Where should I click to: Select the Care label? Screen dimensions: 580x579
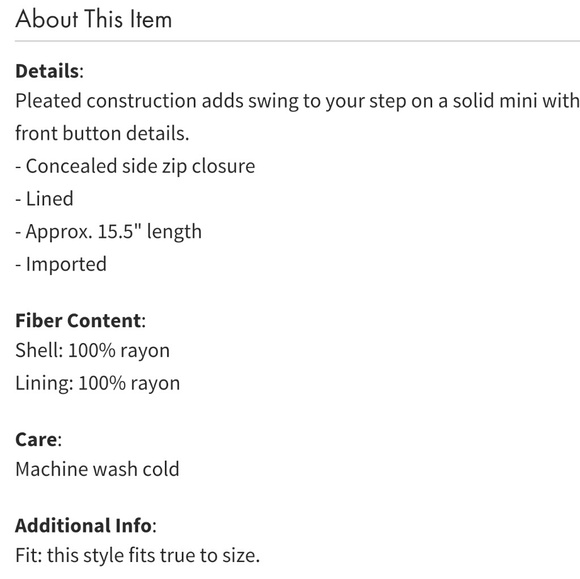click(x=36, y=440)
